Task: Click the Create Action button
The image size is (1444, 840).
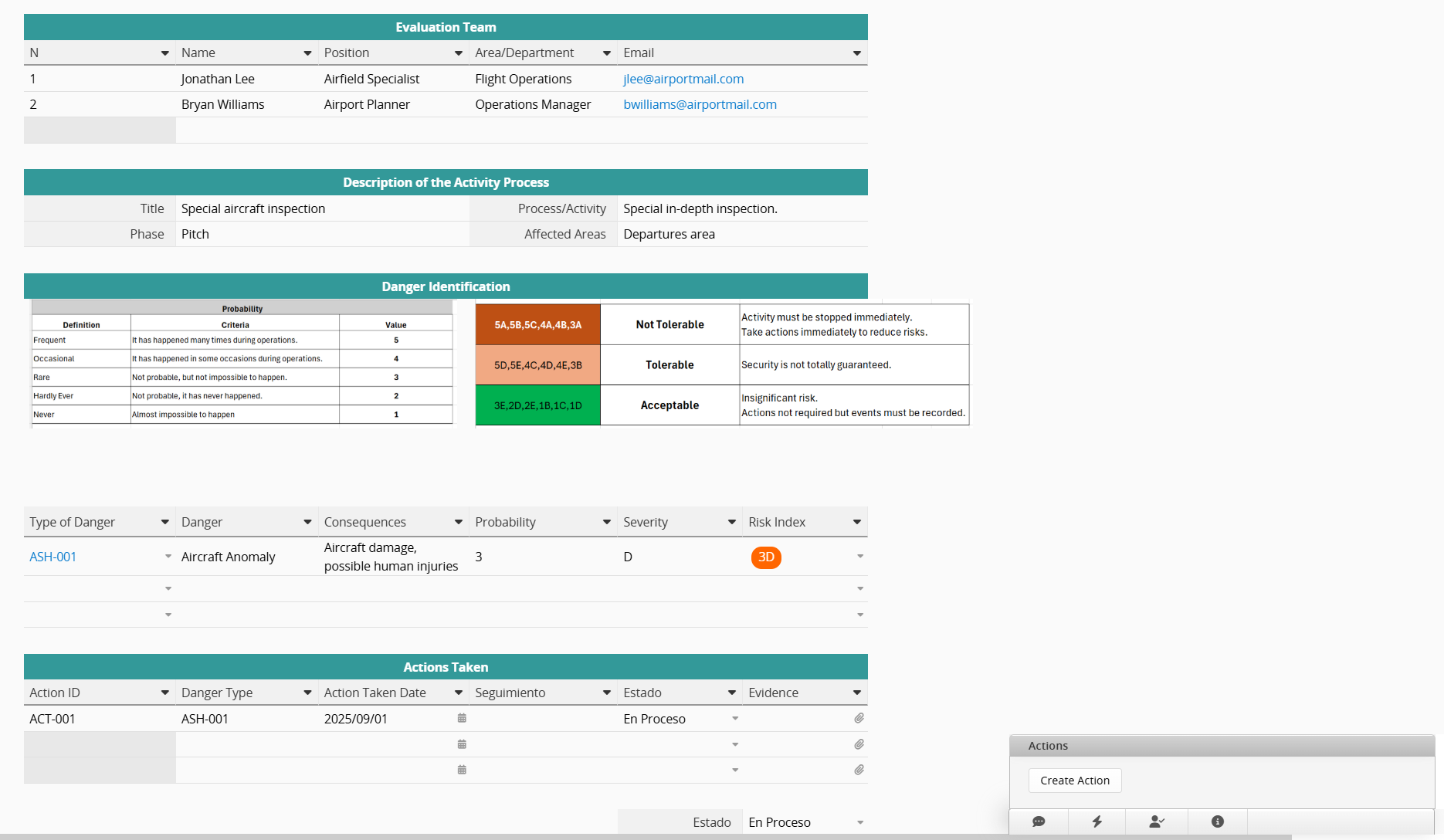Action: tap(1074, 781)
